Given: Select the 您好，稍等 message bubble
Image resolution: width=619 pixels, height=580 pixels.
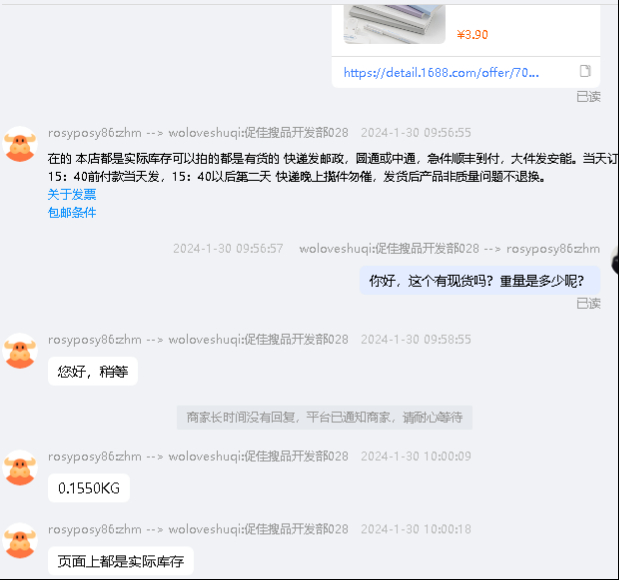Looking at the screenshot, I should click(93, 372).
